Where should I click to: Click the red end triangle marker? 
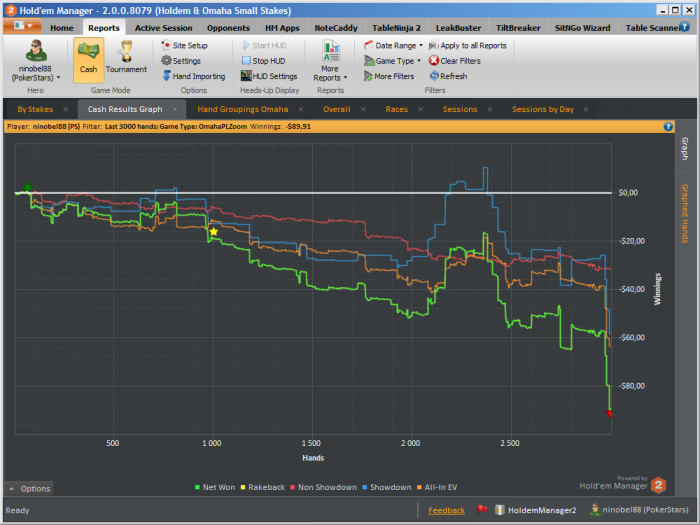[x=610, y=414]
